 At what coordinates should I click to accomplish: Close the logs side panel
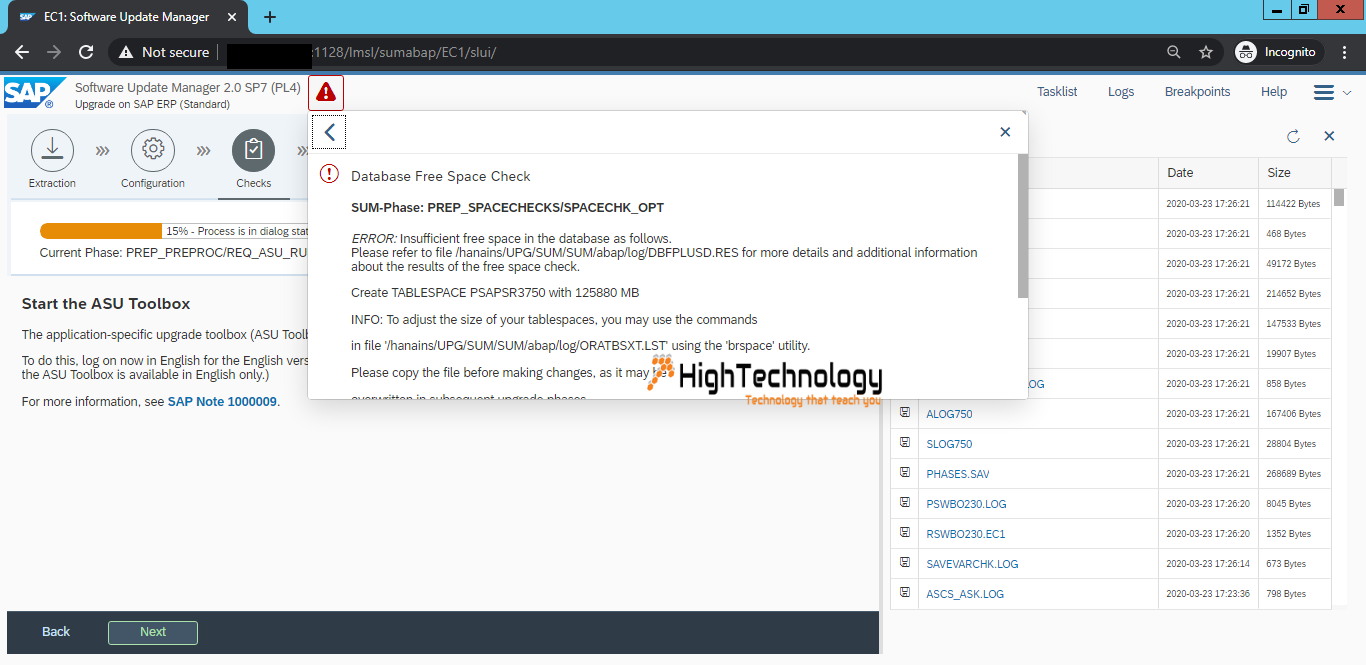[1329, 136]
